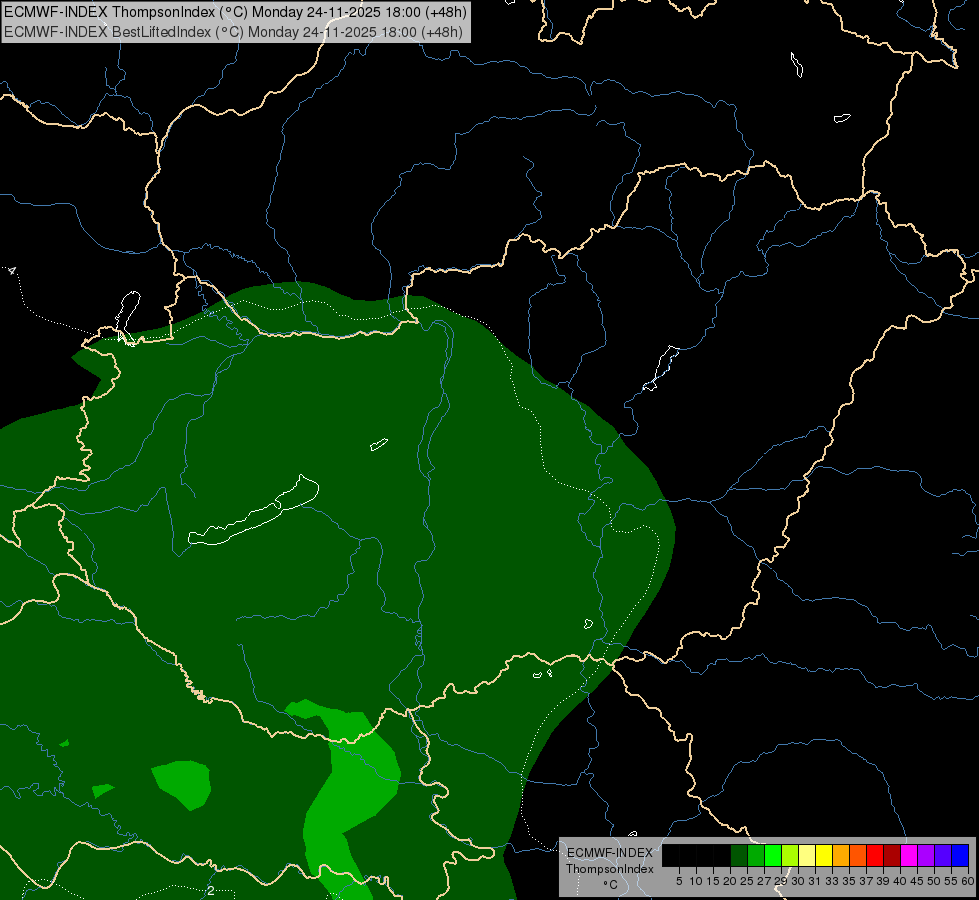
Task: Click the BestLiftedIndex title line at top
Action: click(x=234, y=32)
